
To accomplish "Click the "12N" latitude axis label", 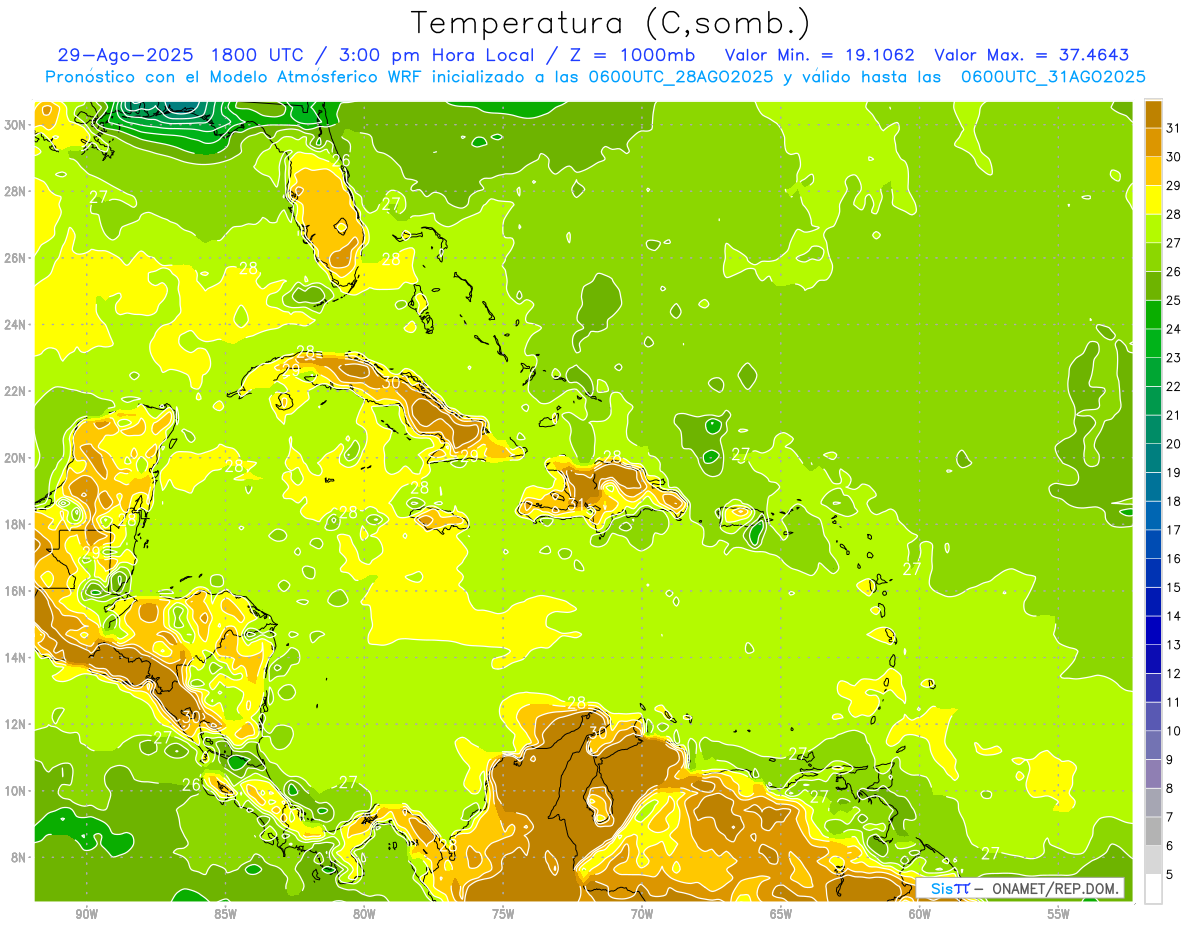I will (x=16, y=724).
